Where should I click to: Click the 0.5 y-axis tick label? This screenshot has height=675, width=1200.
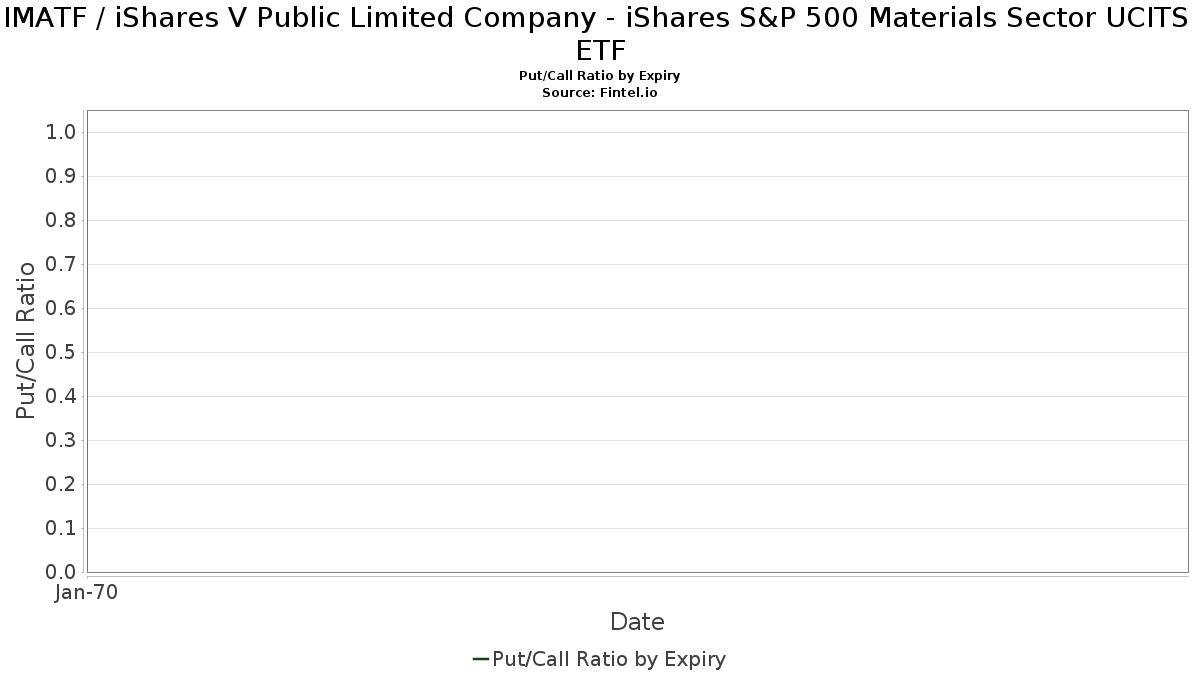click(x=61, y=352)
